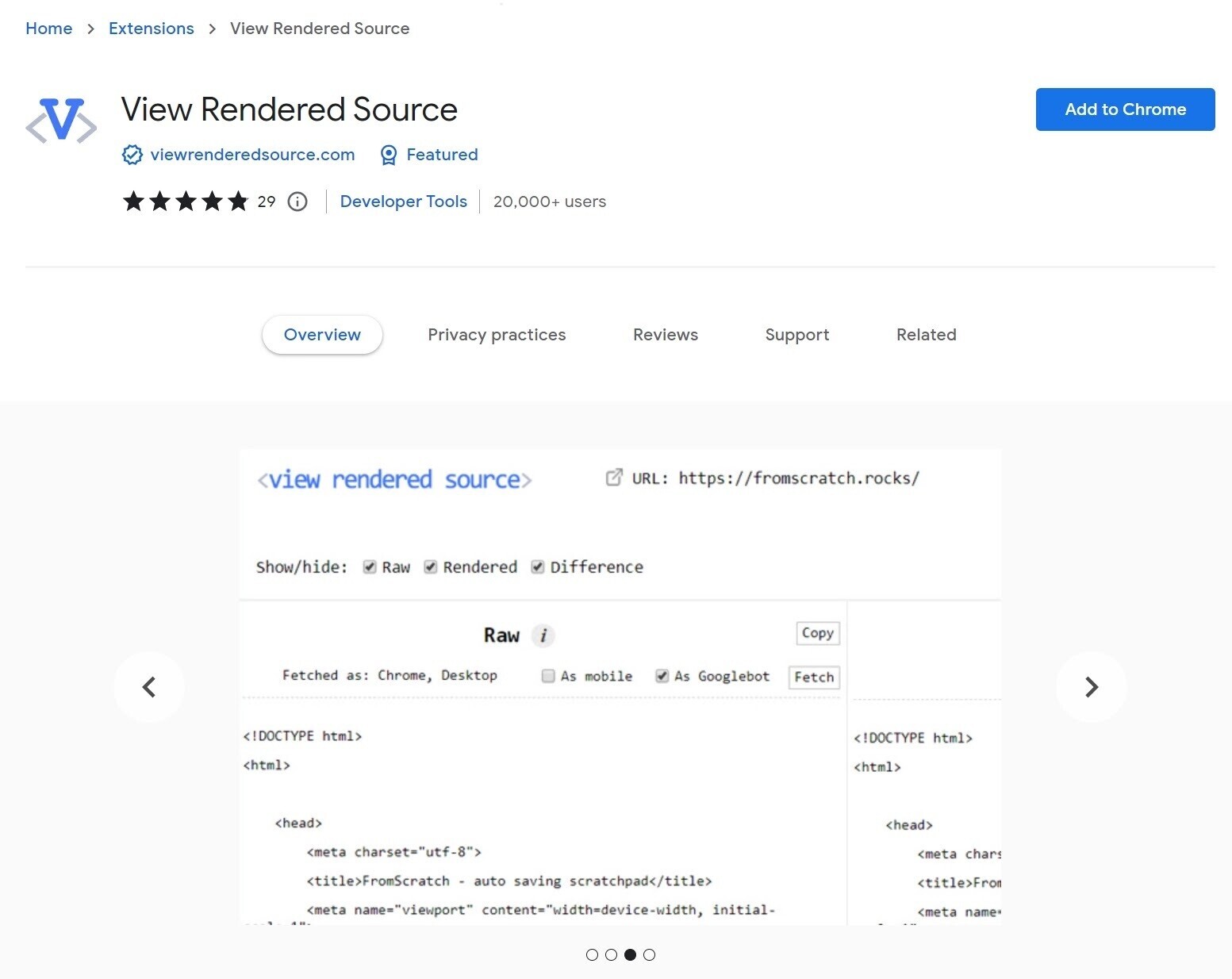Open the rating info icon next to 29
The width and height of the screenshot is (1232, 979).
297,202
